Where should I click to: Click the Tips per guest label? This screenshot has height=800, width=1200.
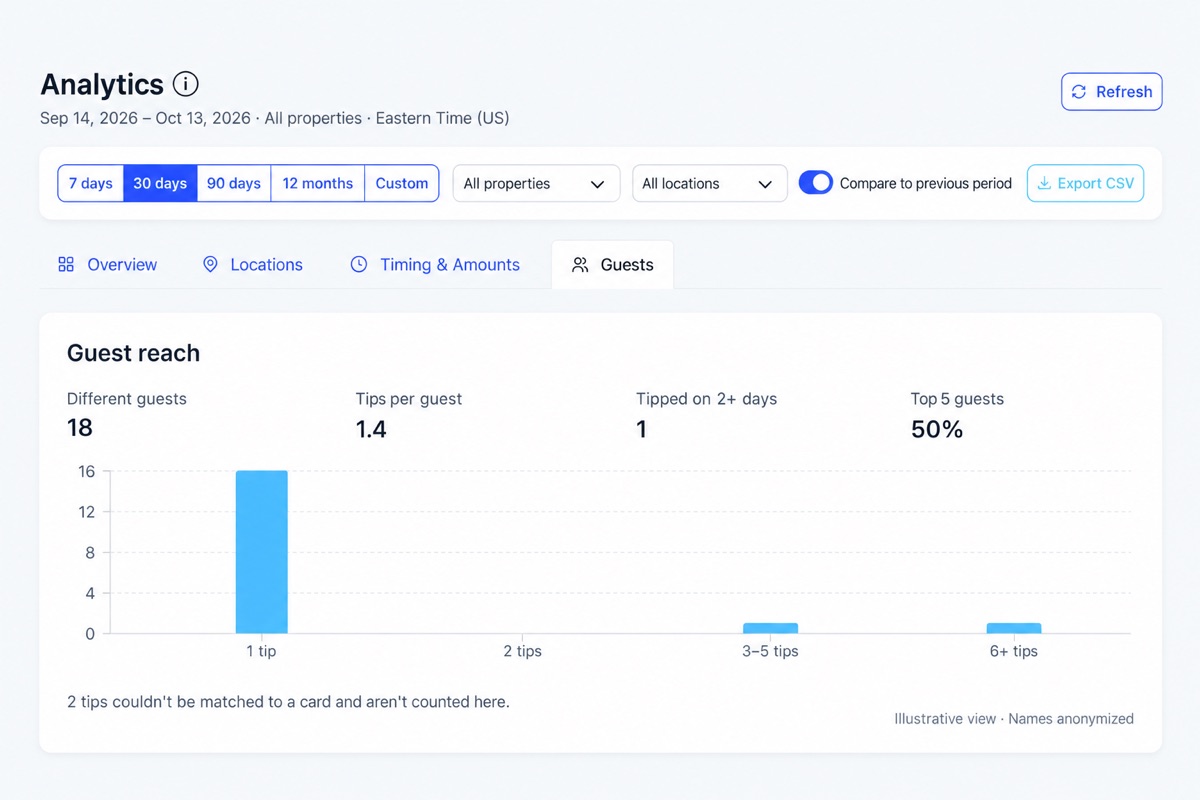pyautogui.click(x=409, y=399)
